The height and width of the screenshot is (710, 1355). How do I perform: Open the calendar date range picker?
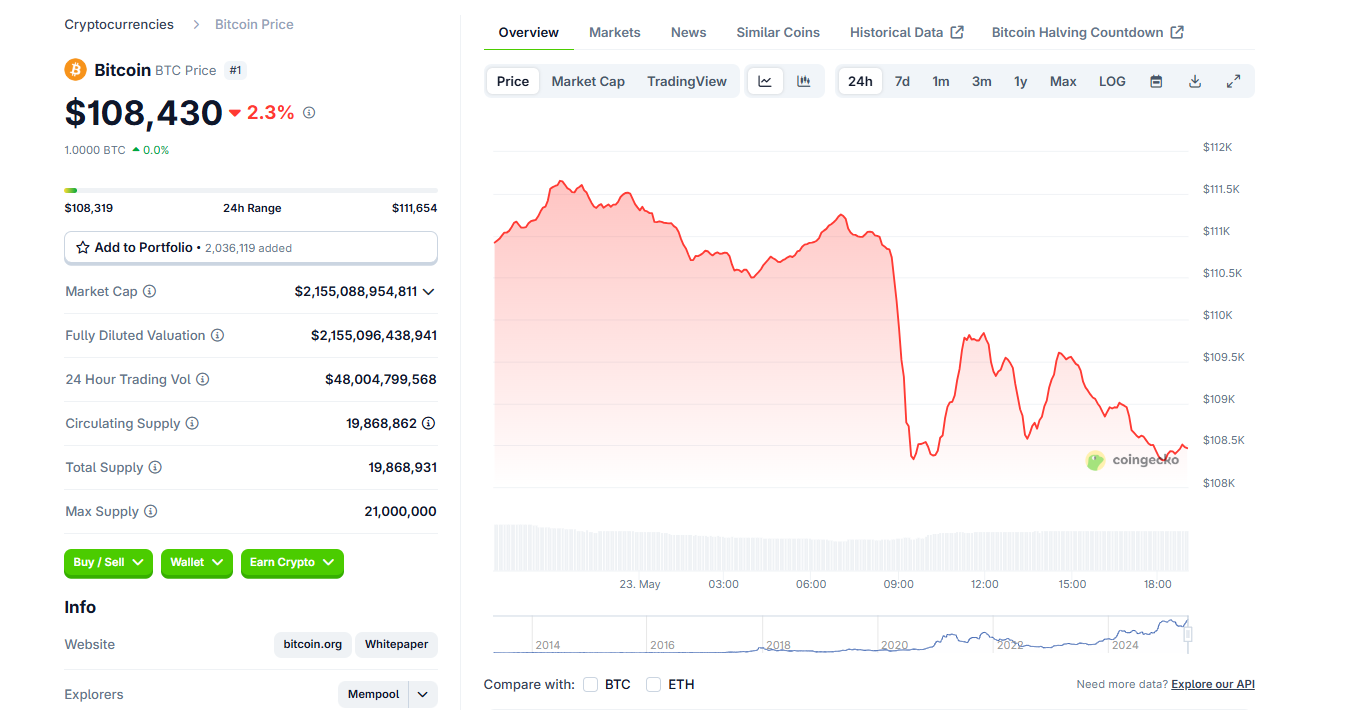[1156, 82]
